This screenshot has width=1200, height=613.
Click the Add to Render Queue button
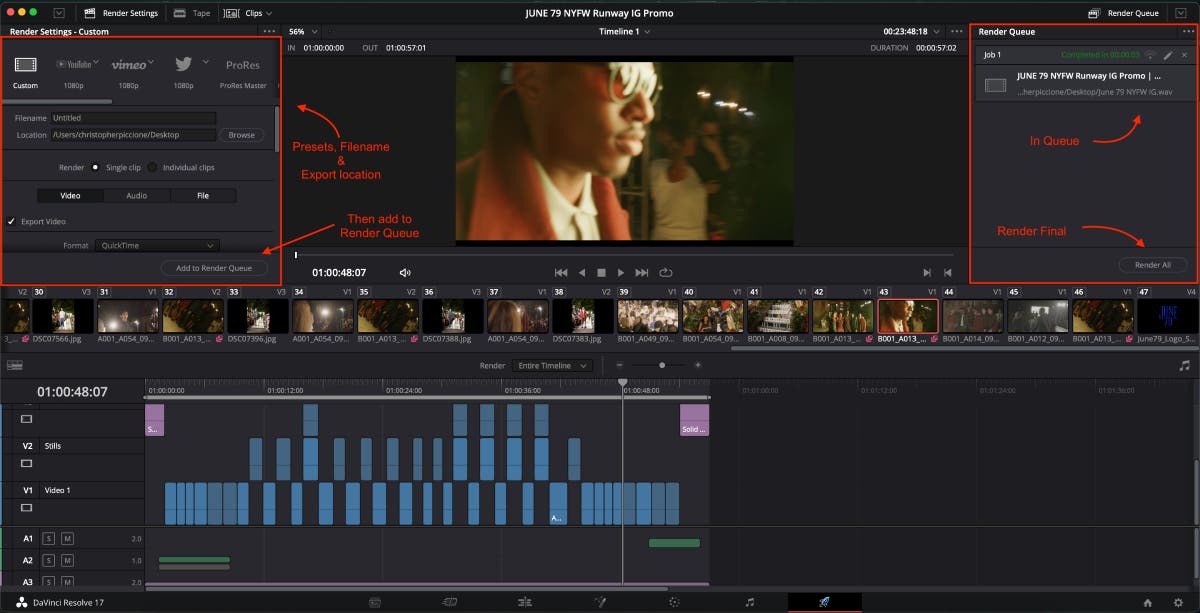pyautogui.click(x=213, y=267)
